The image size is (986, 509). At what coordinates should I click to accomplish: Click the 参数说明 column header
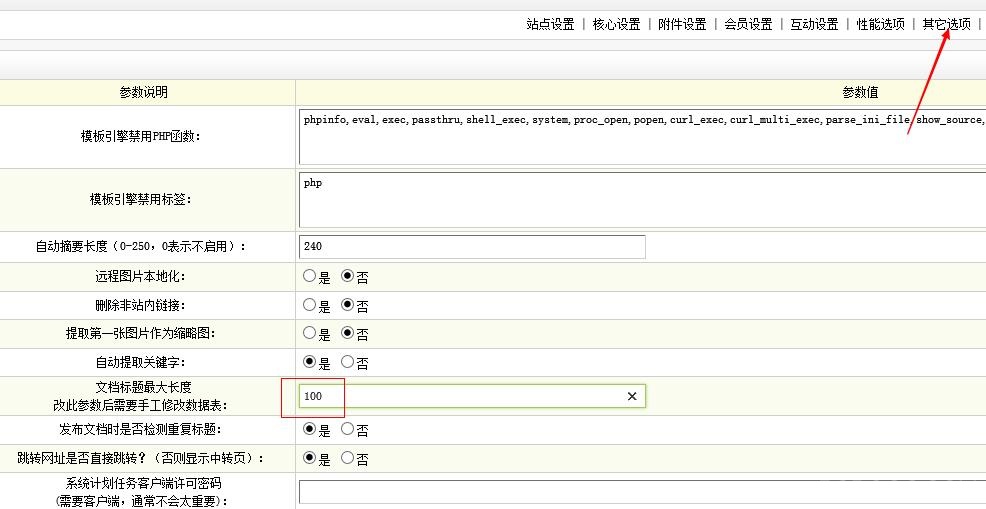143,92
